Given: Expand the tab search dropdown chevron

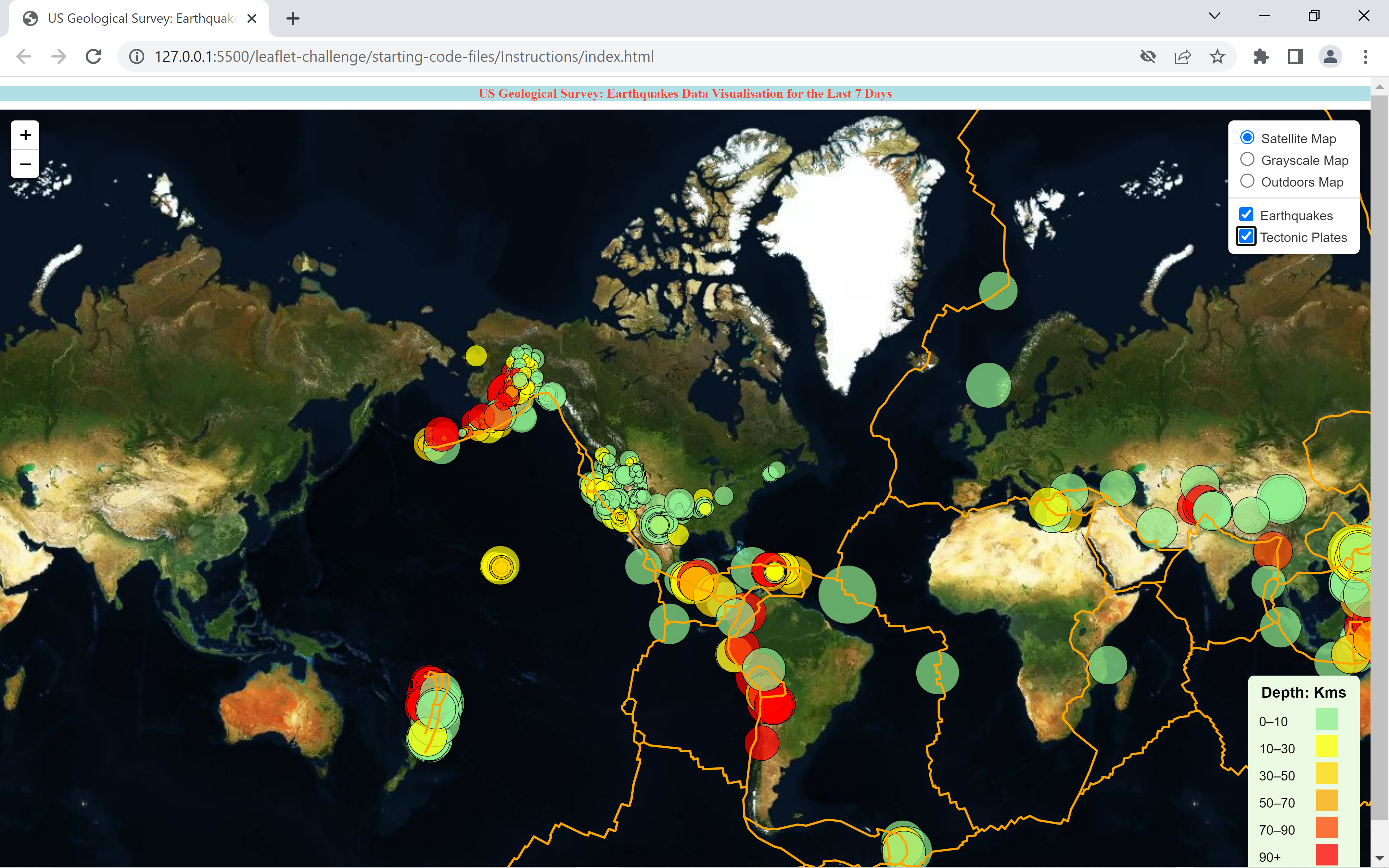Looking at the screenshot, I should coord(1215,16).
